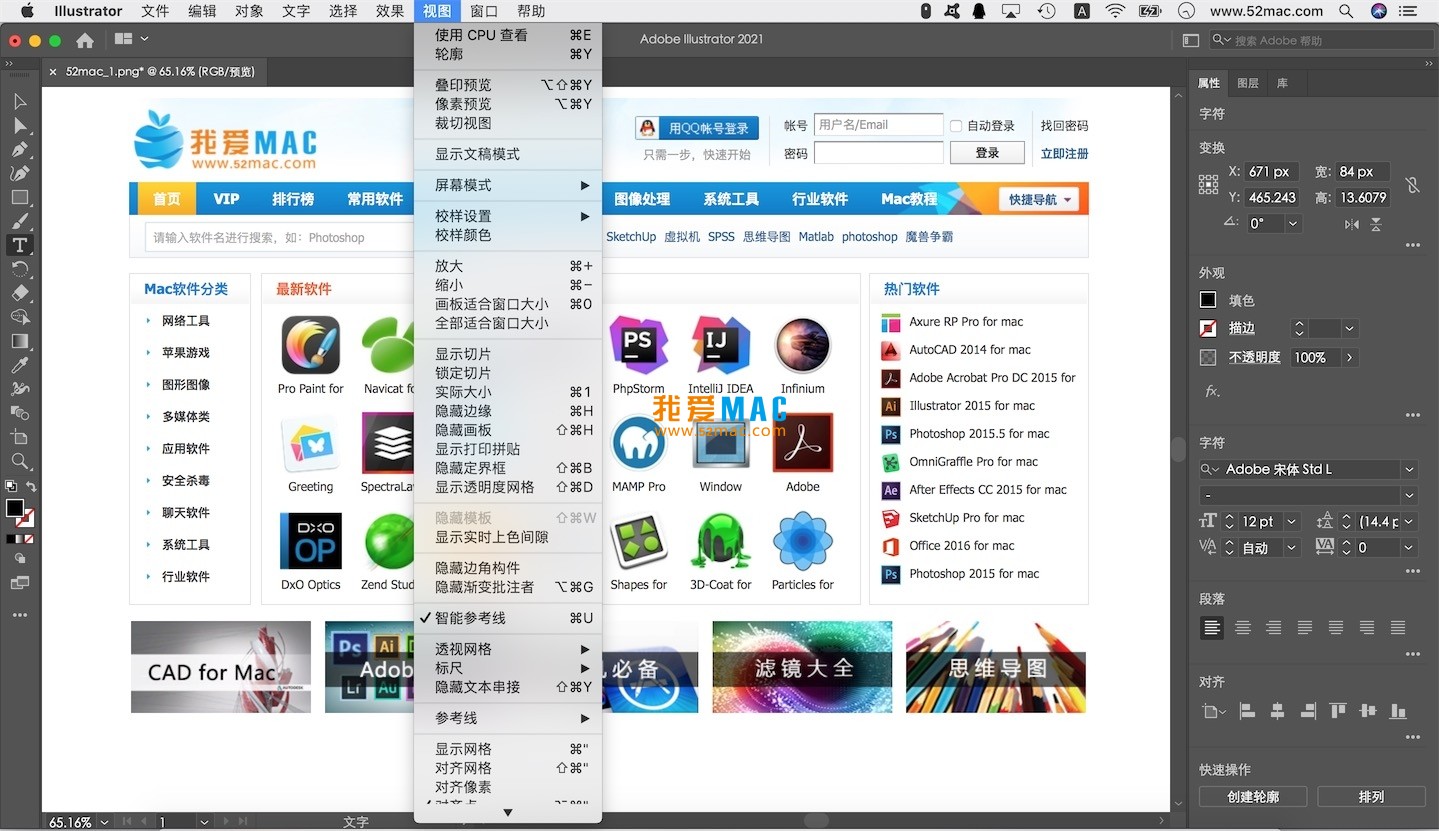Click reference point grid in Transform

[x=1208, y=184]
